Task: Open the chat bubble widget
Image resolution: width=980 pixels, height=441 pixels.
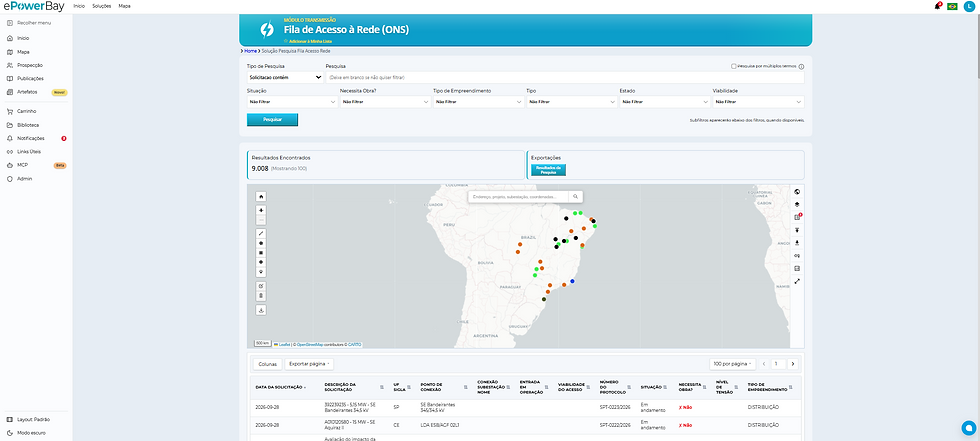Action: point(969,428)
